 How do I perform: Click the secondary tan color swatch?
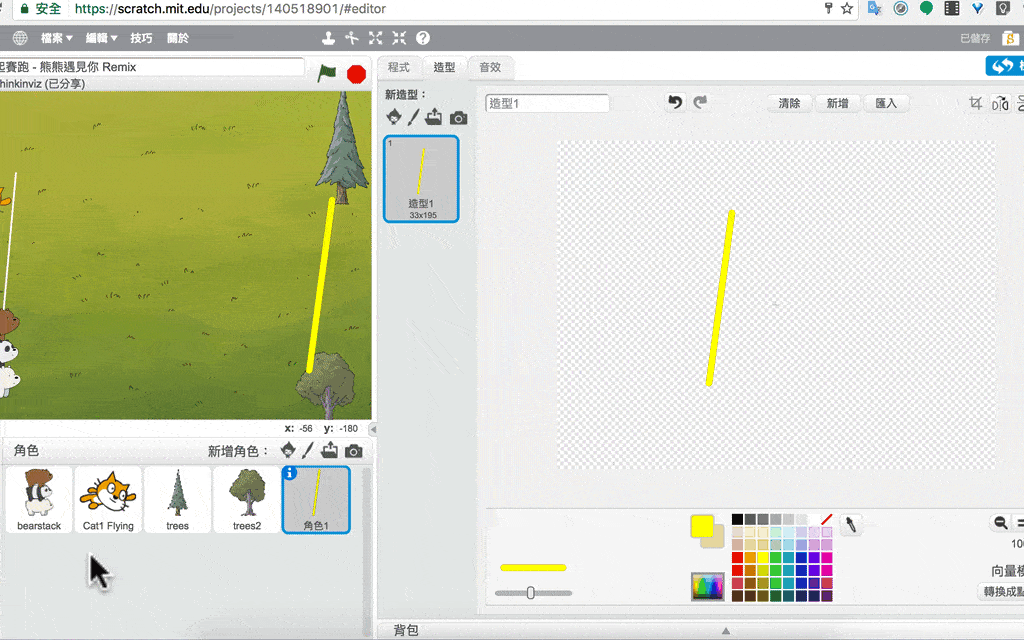click(x=716, y=538)
